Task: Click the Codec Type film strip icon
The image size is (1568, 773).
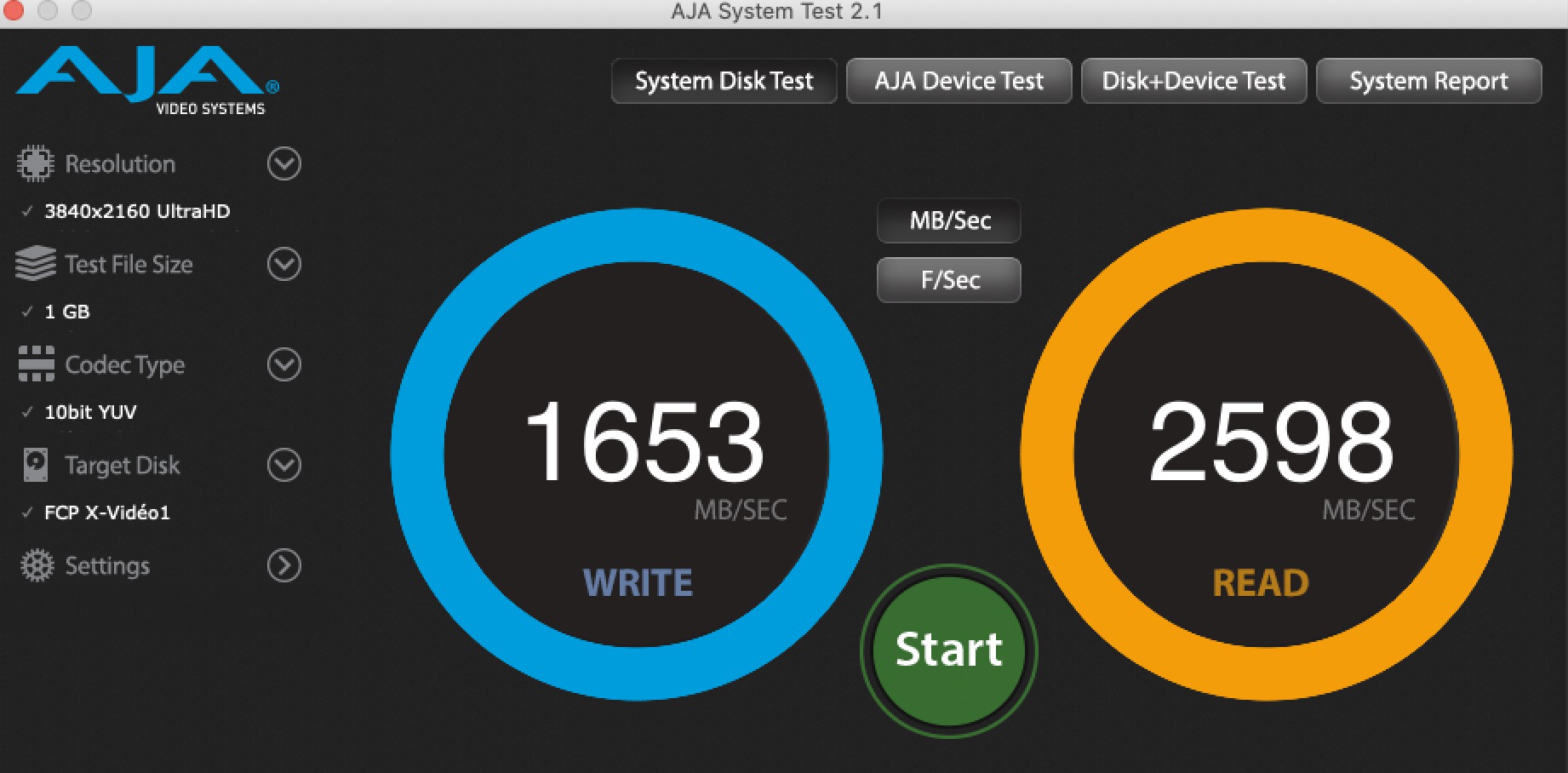Action: [x=36, y=364]
